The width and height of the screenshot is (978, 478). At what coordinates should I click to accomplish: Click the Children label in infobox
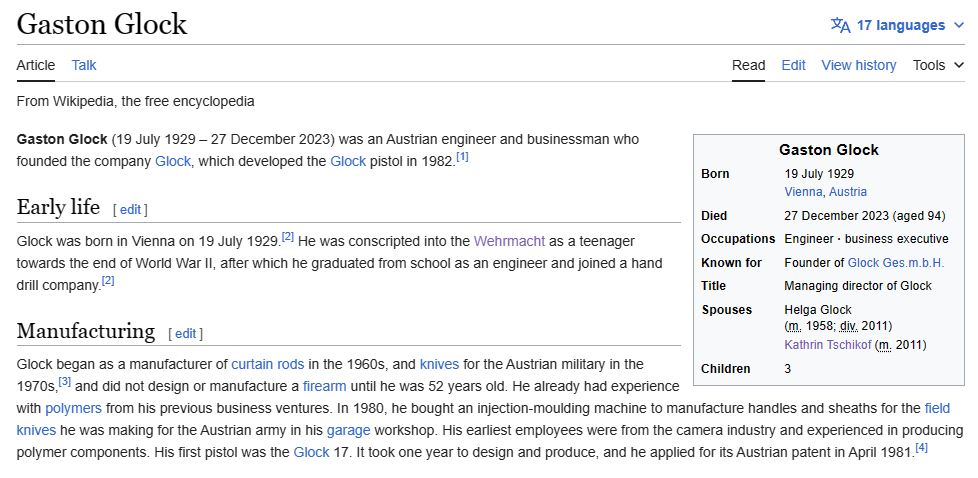pyautogui.click(x=725, y=368)
